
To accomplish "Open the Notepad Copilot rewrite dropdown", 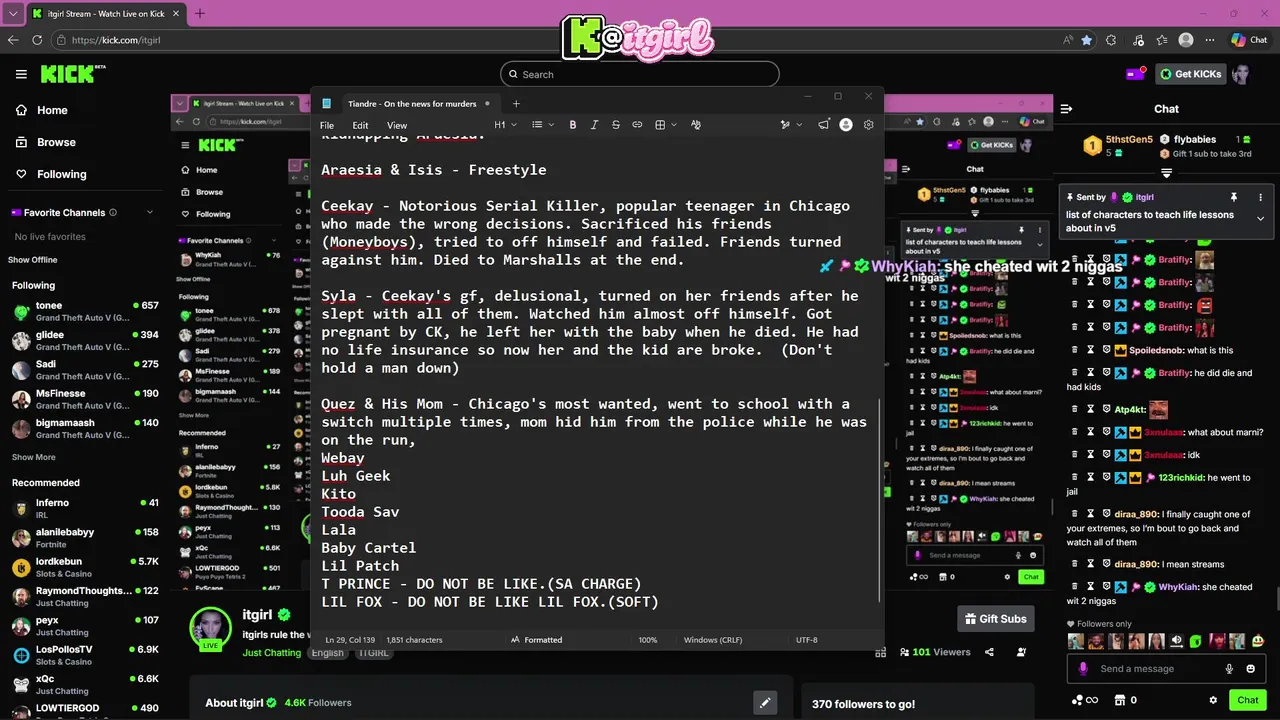I will (791, 125).
